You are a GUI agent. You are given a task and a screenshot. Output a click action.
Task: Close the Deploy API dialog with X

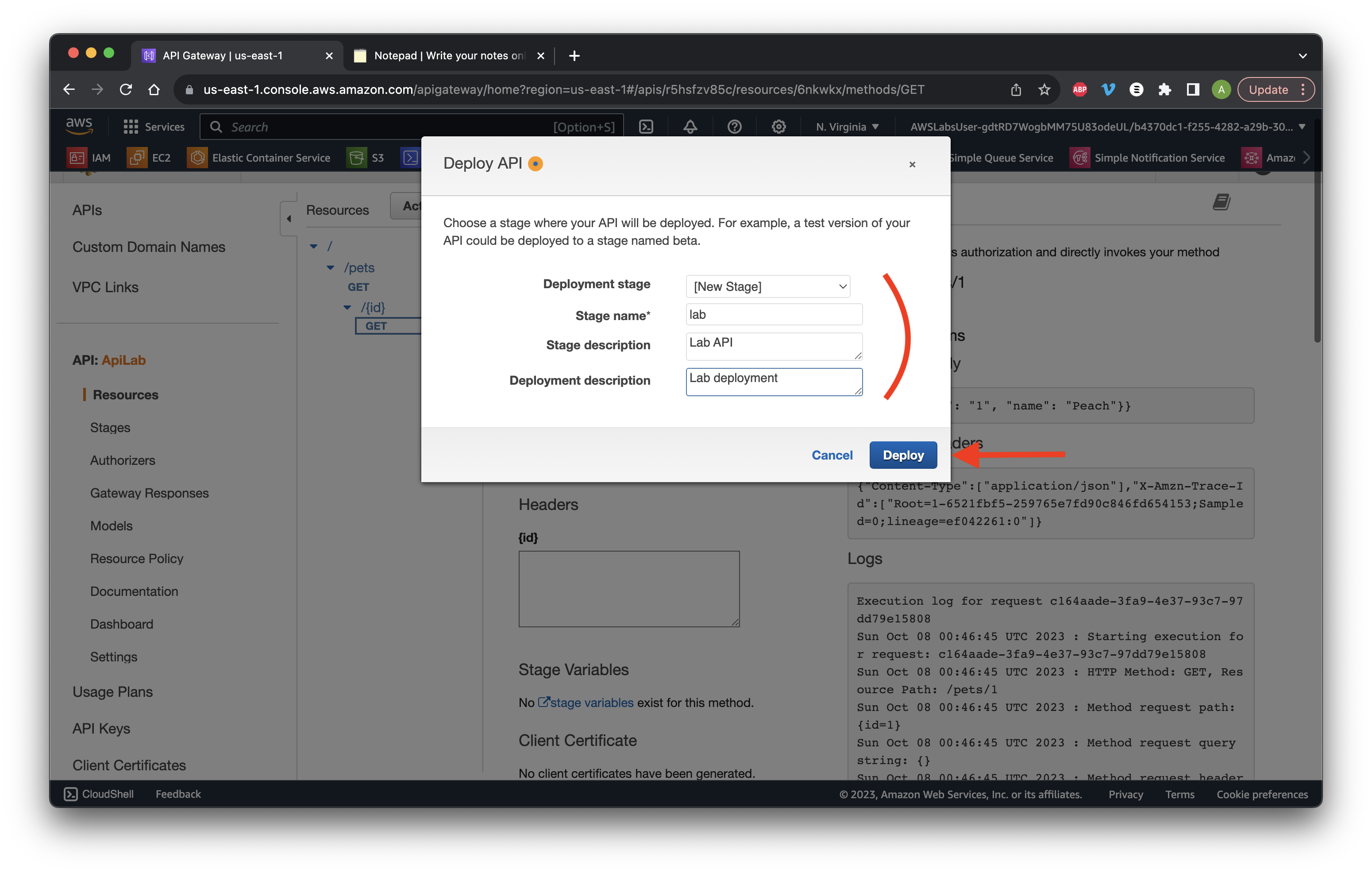912,165
